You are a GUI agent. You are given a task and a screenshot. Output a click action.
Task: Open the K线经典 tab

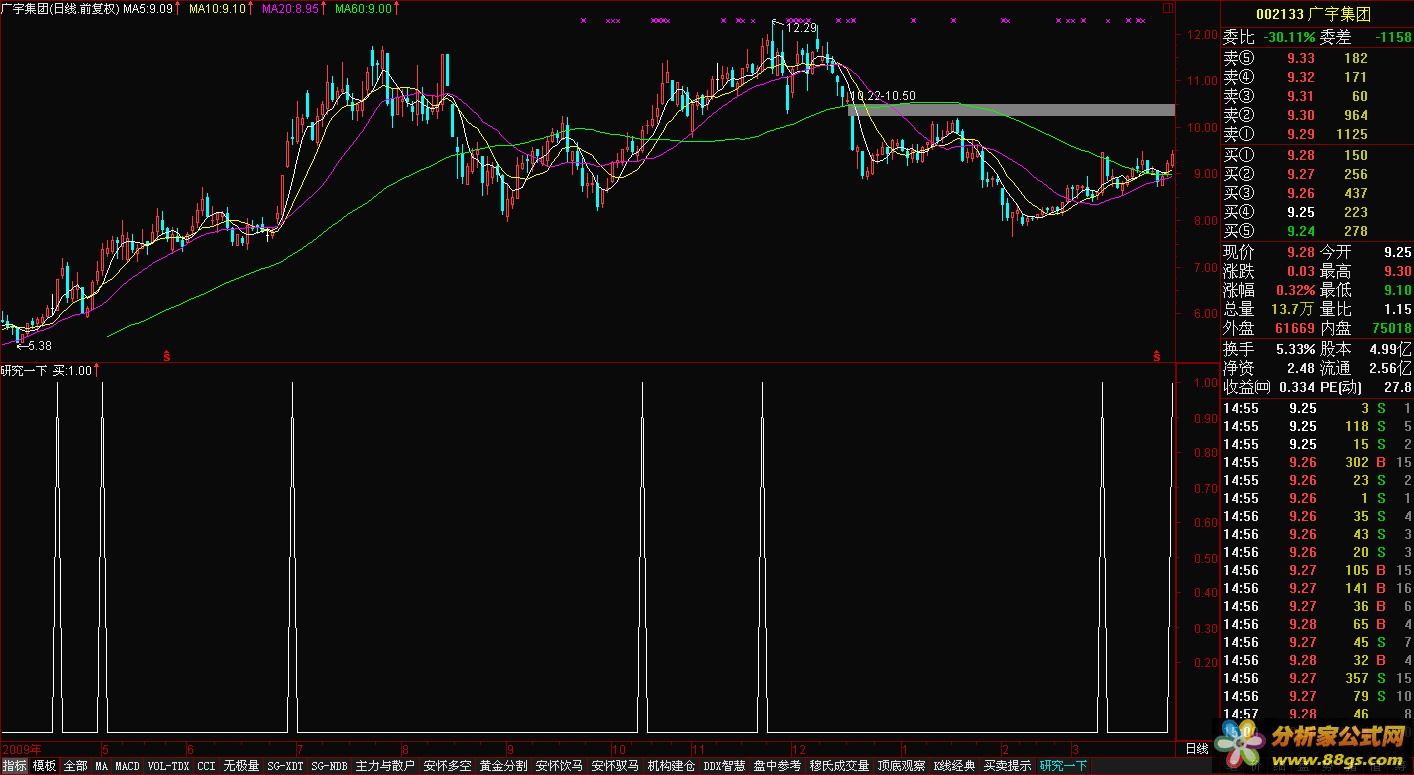pyautogui.click(x=954, y=766)
